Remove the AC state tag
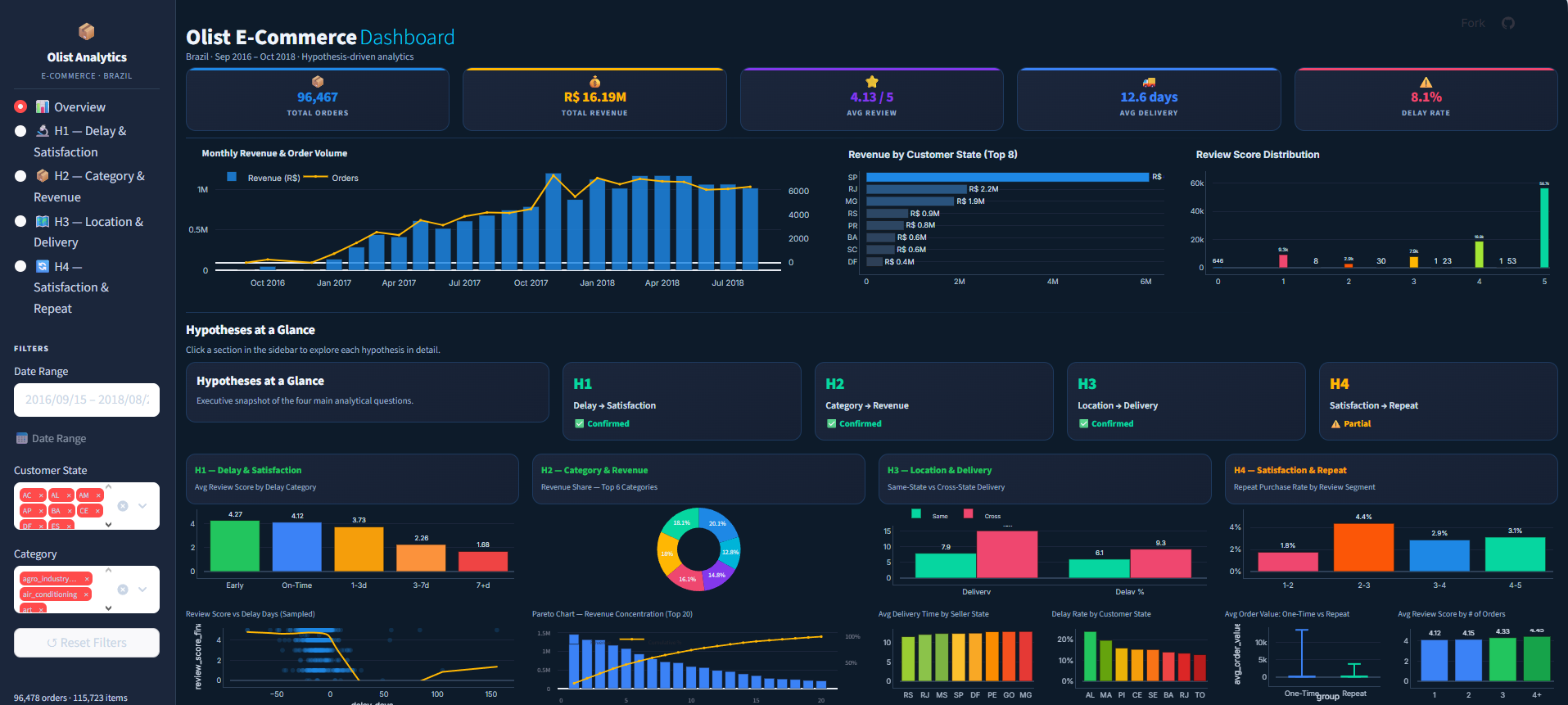 [41, 495]
